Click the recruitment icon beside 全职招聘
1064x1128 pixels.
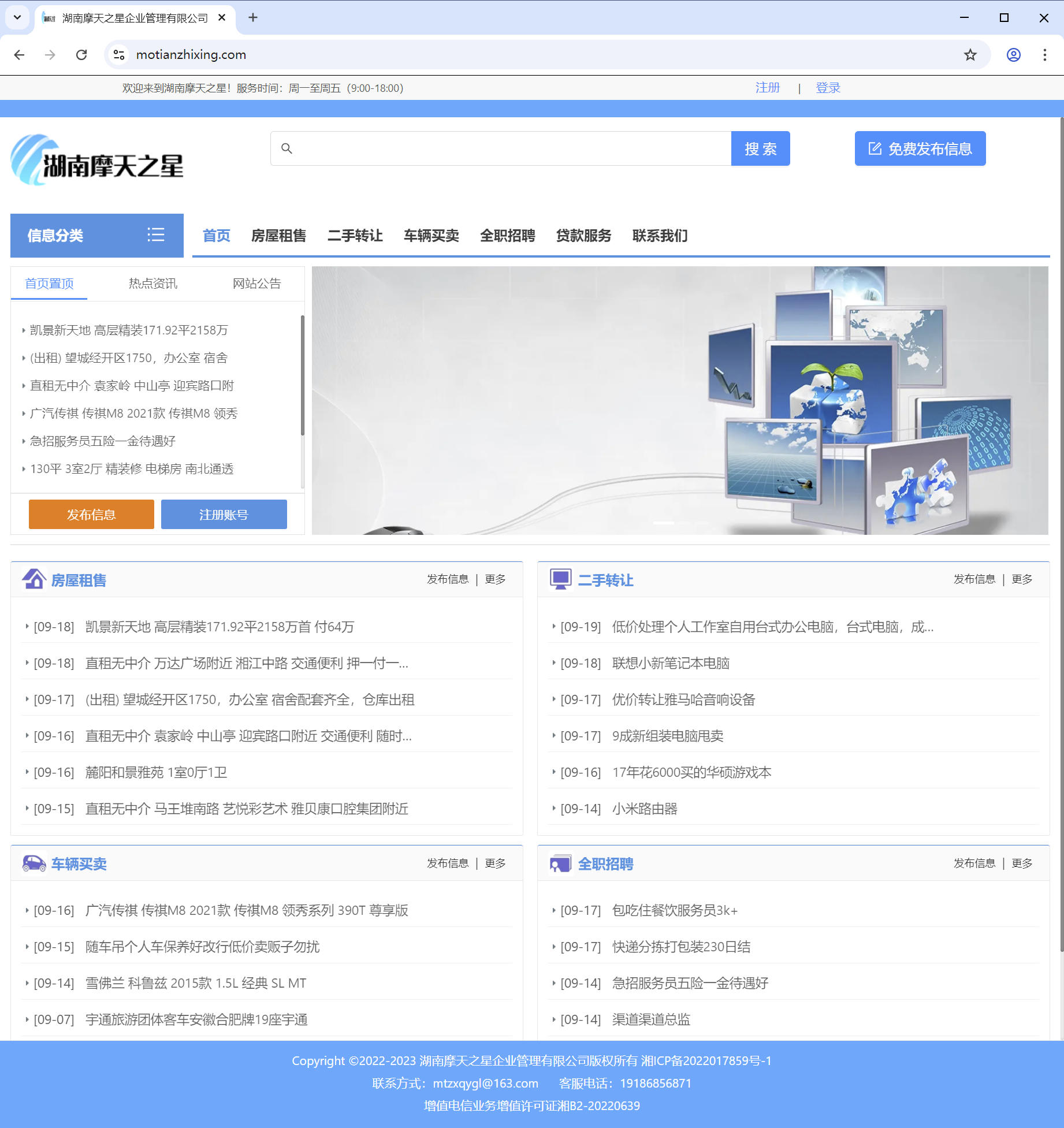click(x=560, y=863)
